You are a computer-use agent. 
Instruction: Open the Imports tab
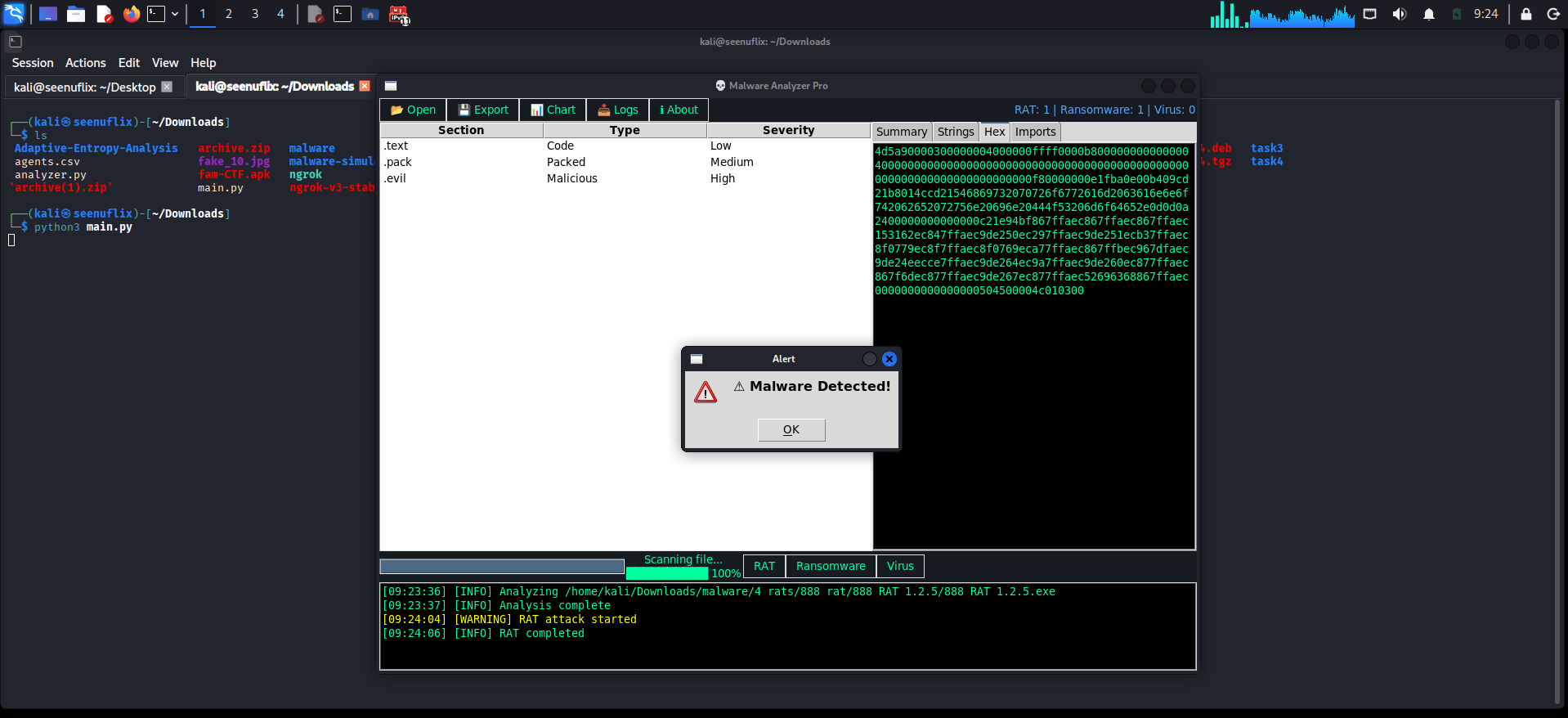click(1035, 132)
